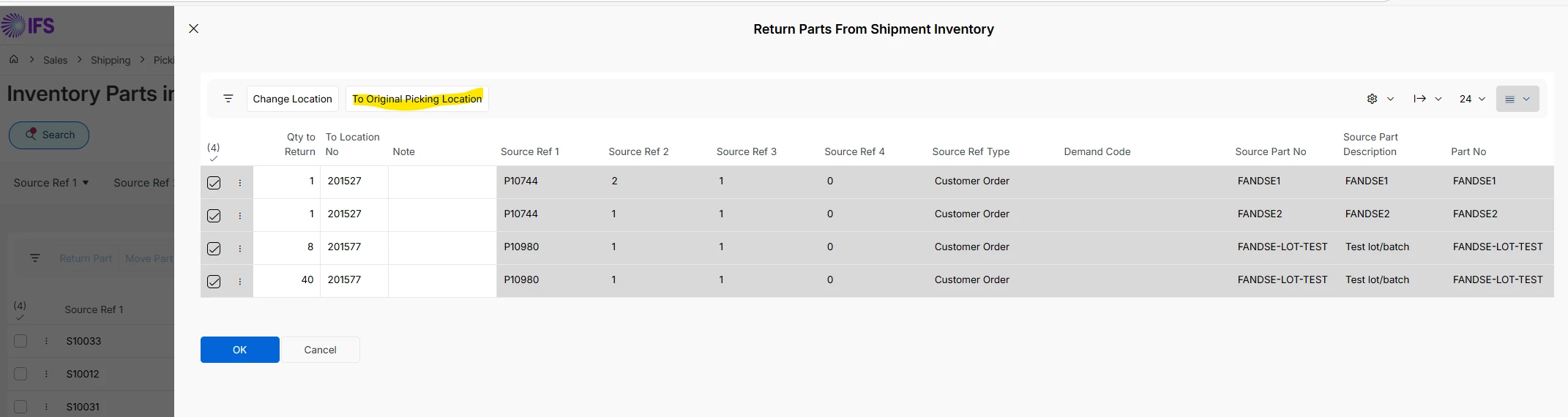Open row menu for quantity 40 line

point(240,282)
